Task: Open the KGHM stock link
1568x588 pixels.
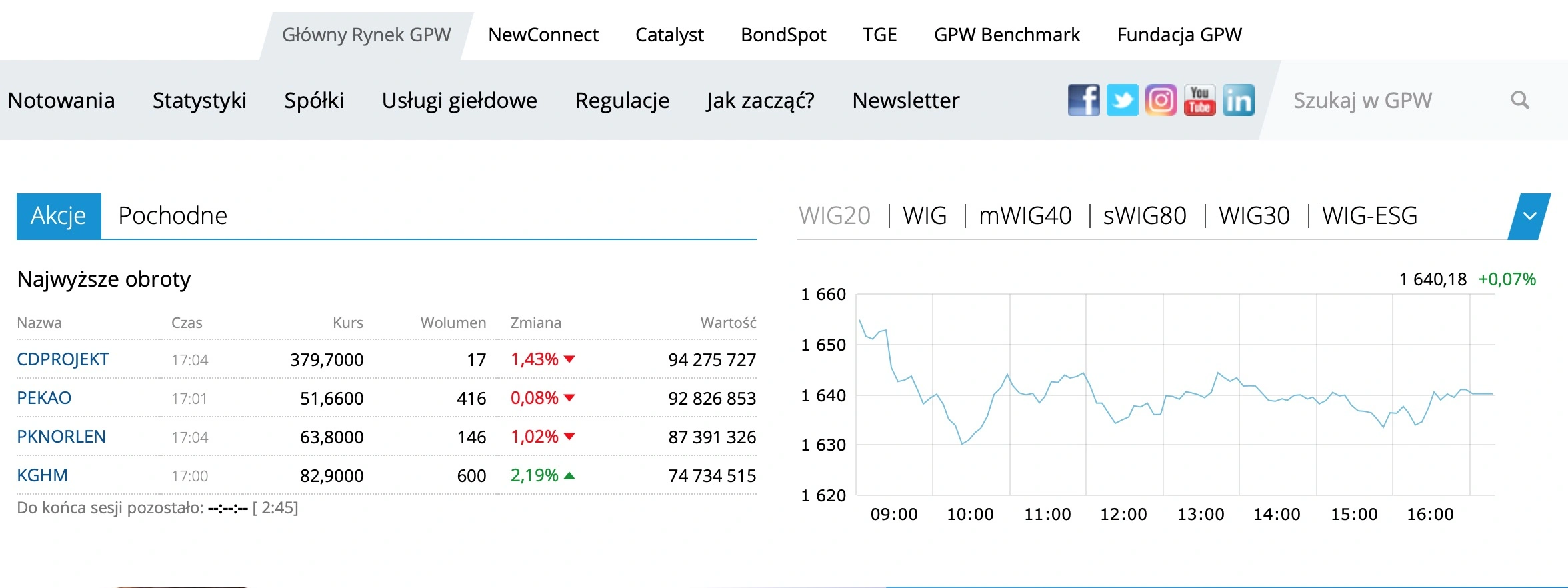Action: (42, 475)
